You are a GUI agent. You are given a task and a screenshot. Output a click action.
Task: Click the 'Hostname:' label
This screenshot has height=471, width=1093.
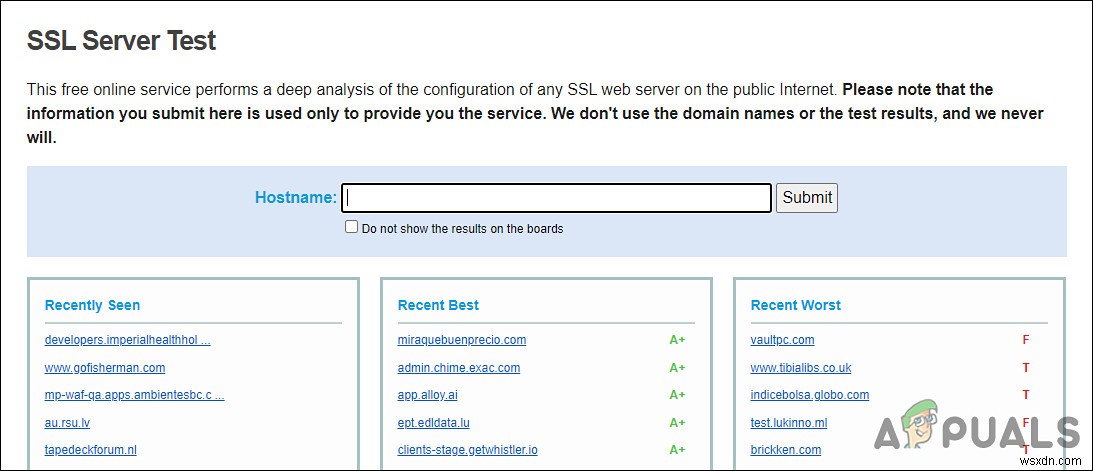pos(296,197)
